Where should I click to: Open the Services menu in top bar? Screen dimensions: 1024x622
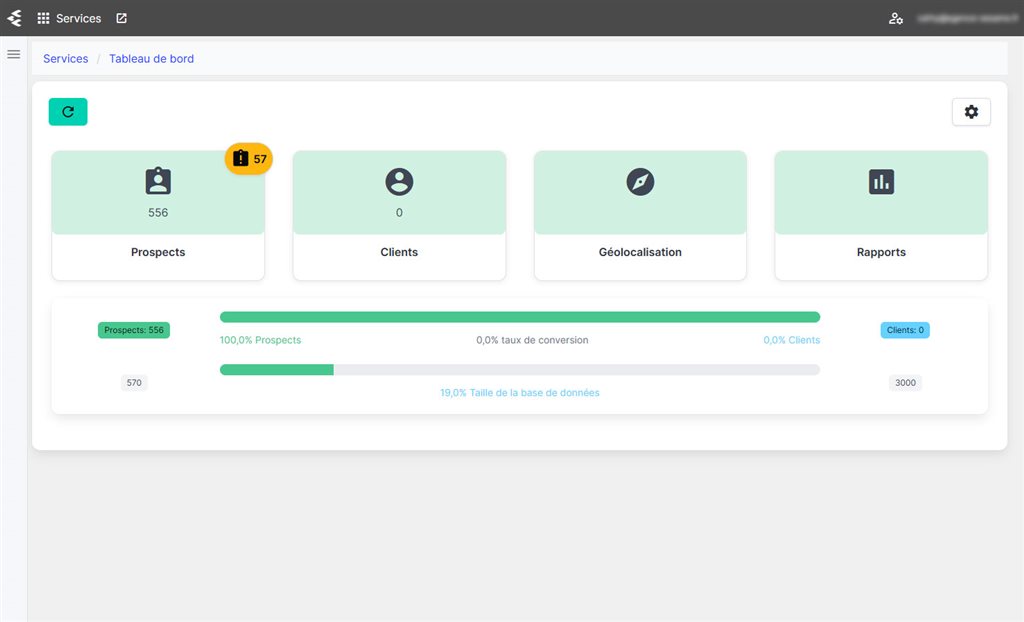pos(78,18)
